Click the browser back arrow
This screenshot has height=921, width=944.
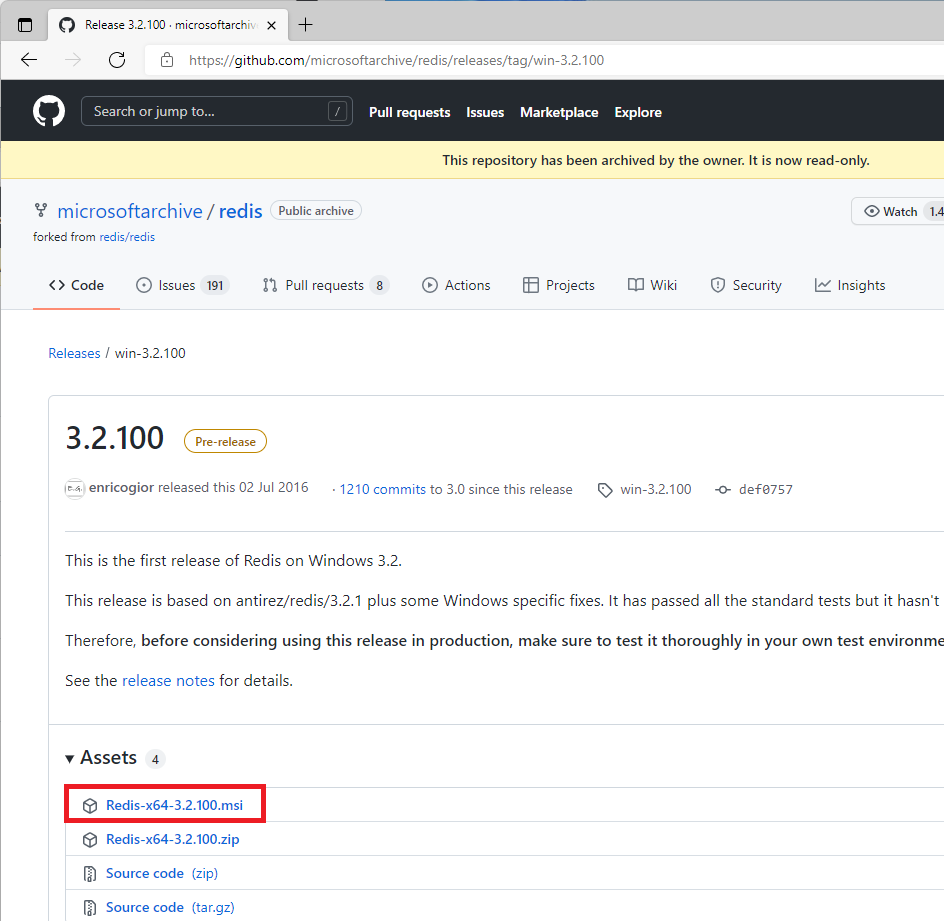click(29, 60)
